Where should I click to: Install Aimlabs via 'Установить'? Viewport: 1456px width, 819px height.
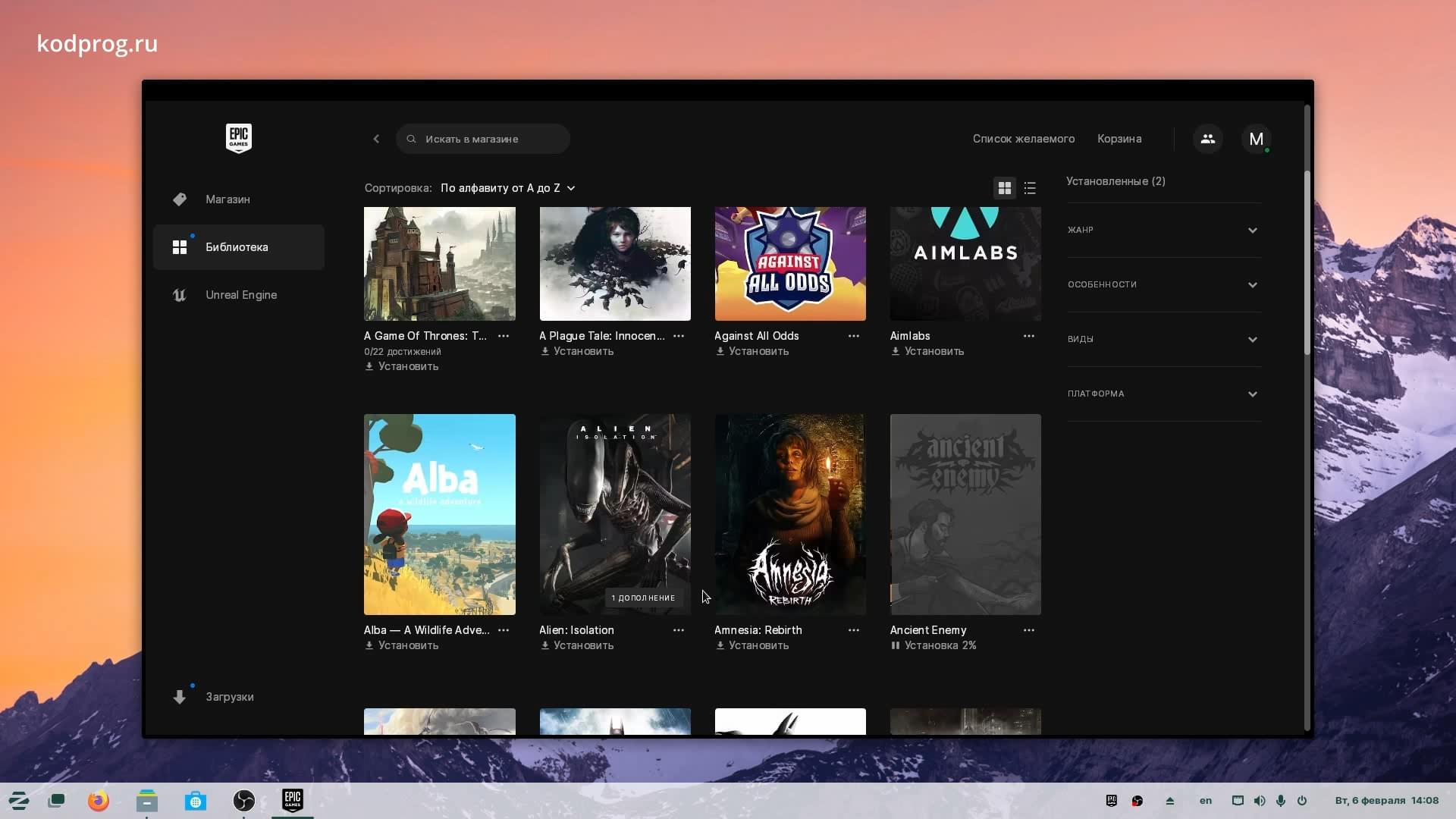point(927,351)
